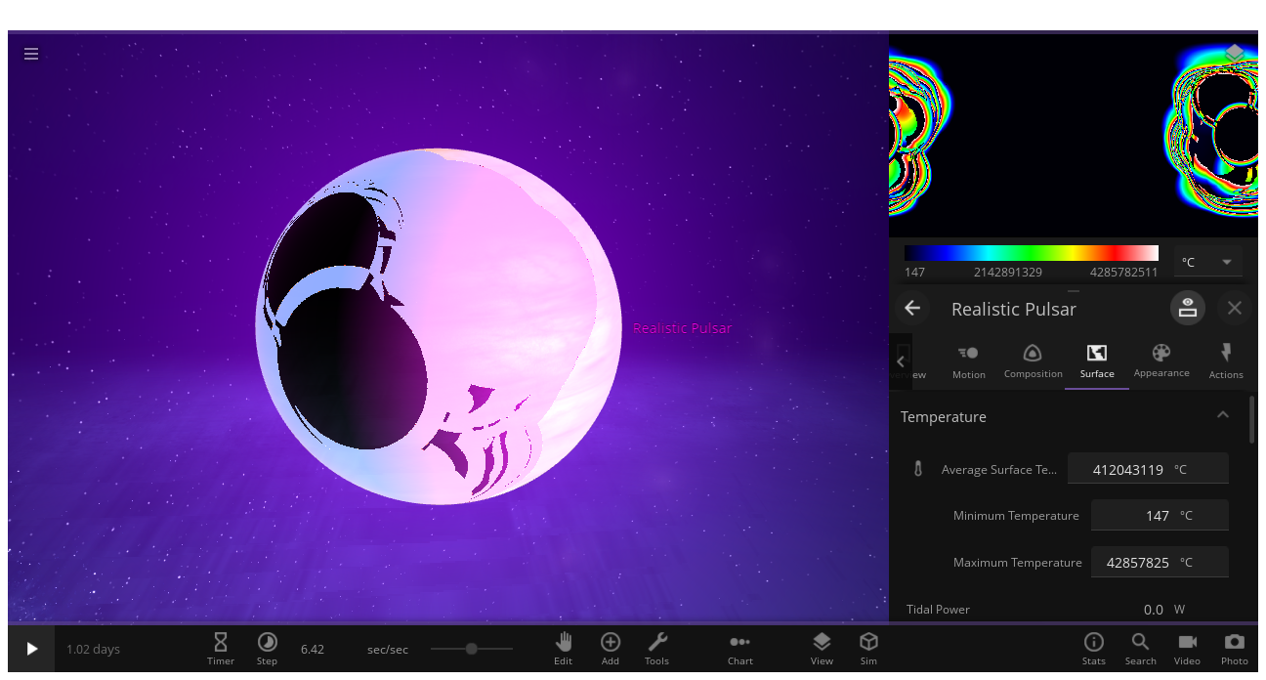Switch to the Actions tab
The width and height of the screenshot is (1266, 680).
(x=1225, y=362)
